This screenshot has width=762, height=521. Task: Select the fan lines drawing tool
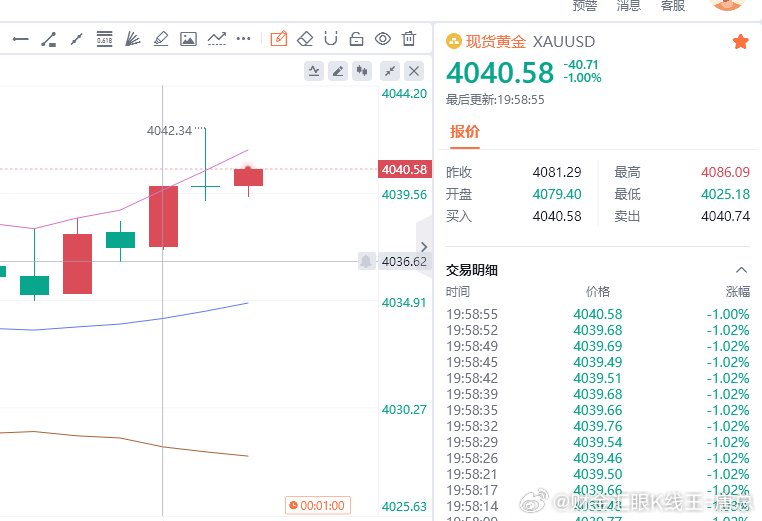pos(132,39)
